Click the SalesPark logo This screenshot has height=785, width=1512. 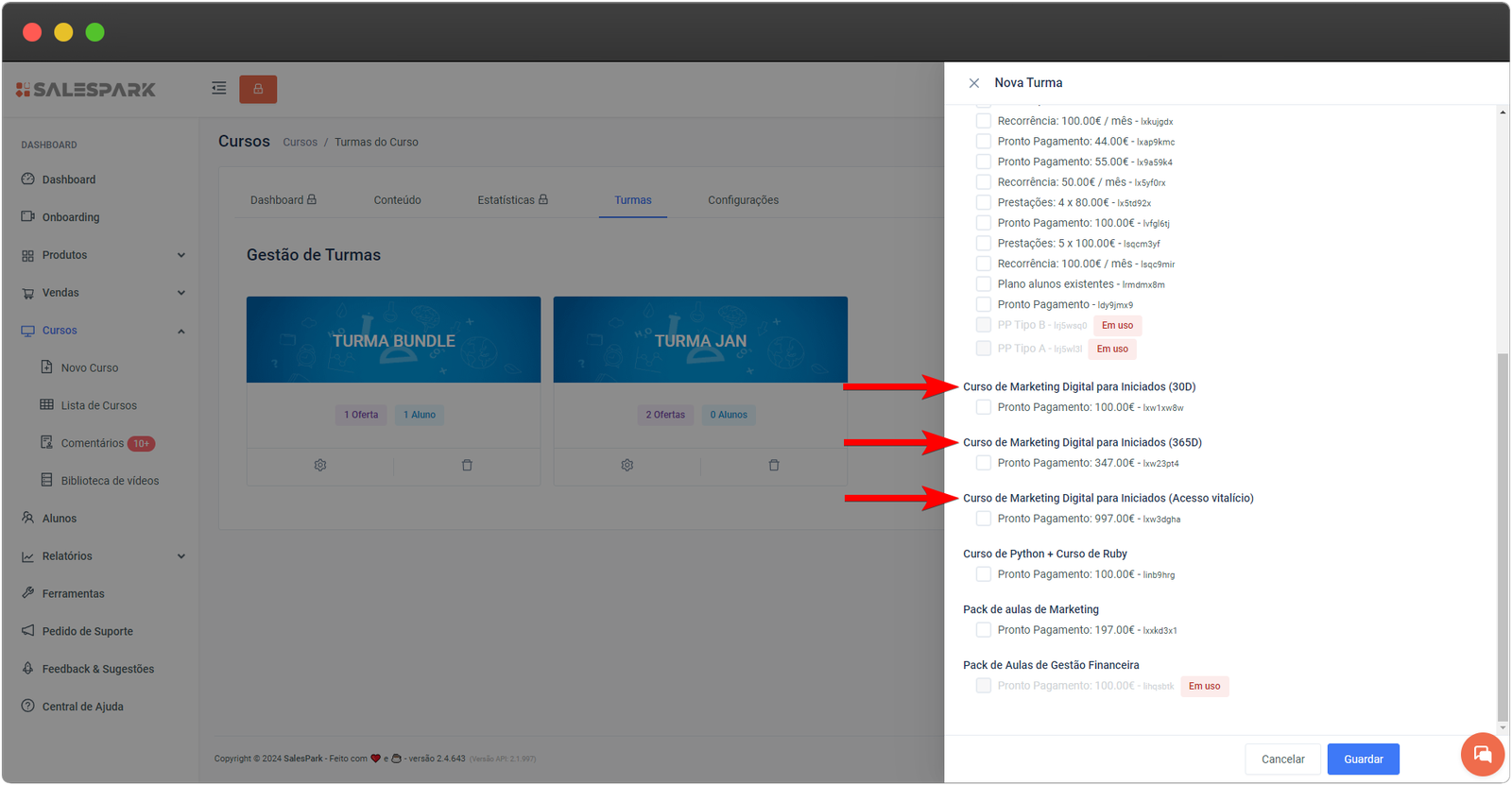coord(86,90)
